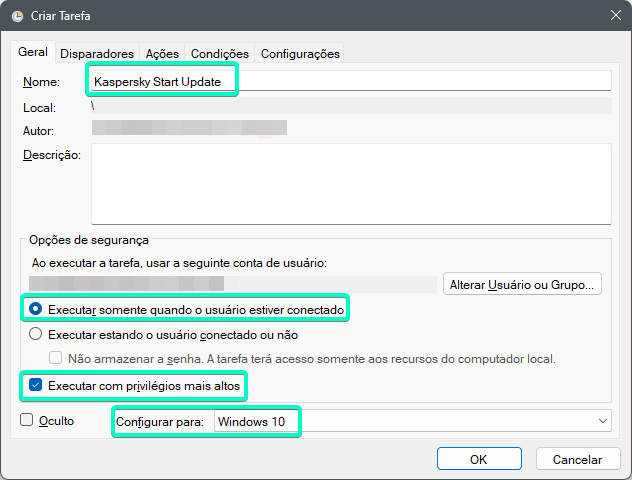Uncheck Executar com privilégios mais altos
632x480 pixels.
pos(35,385)
